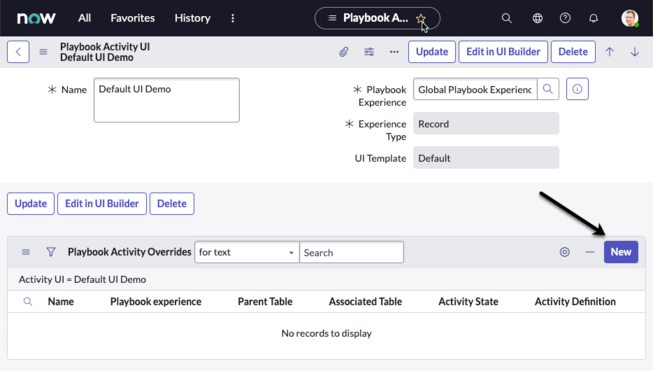Open the header more options ellipsis
The image size is (653, 371).
[394, 52]
